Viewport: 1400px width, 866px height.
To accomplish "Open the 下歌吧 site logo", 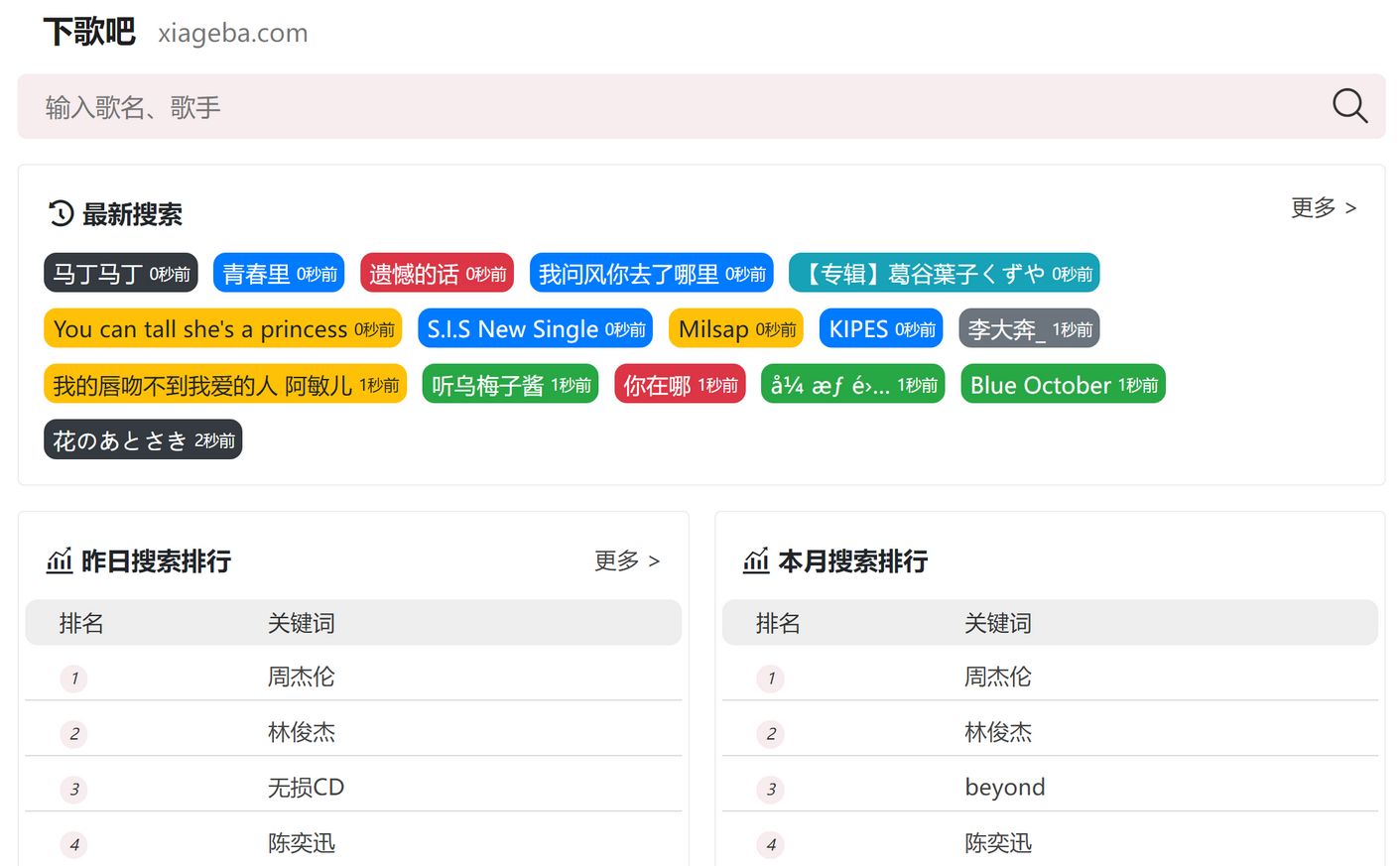I will [89, 32].
